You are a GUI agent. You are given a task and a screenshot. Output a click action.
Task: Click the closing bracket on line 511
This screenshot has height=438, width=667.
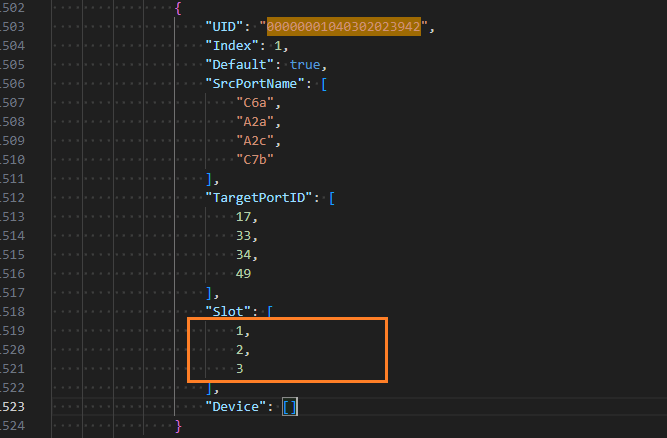coord(209,179)
